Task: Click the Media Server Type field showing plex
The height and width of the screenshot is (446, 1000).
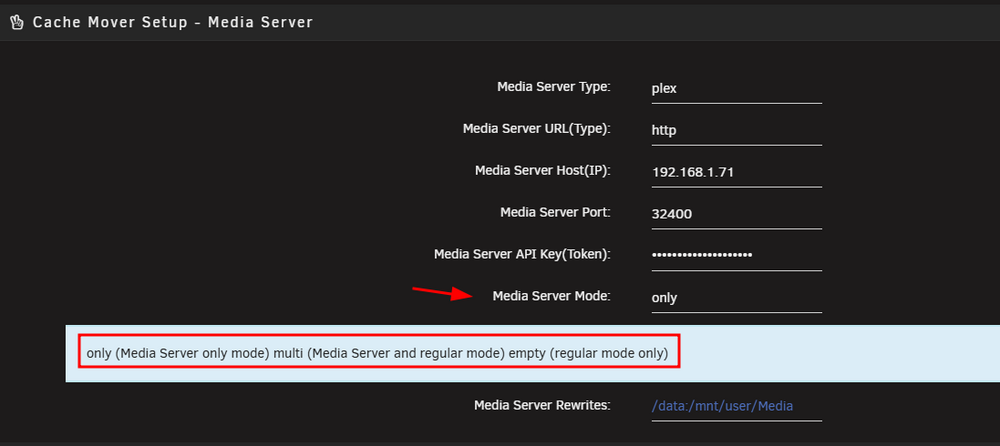Action: click(x=737, y=89)
